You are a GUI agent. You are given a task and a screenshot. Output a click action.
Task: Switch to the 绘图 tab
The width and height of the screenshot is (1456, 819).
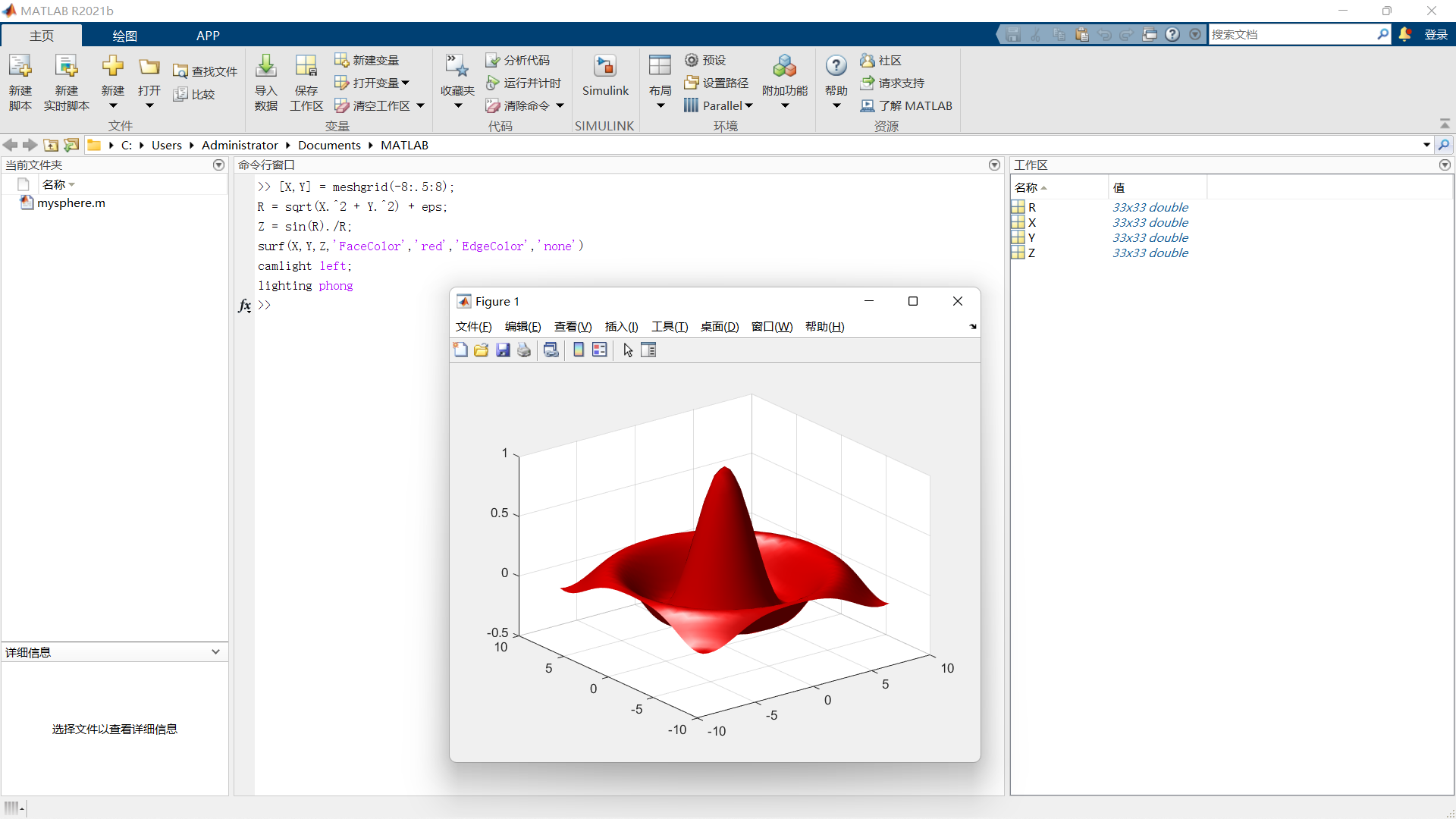pos(124,36)
